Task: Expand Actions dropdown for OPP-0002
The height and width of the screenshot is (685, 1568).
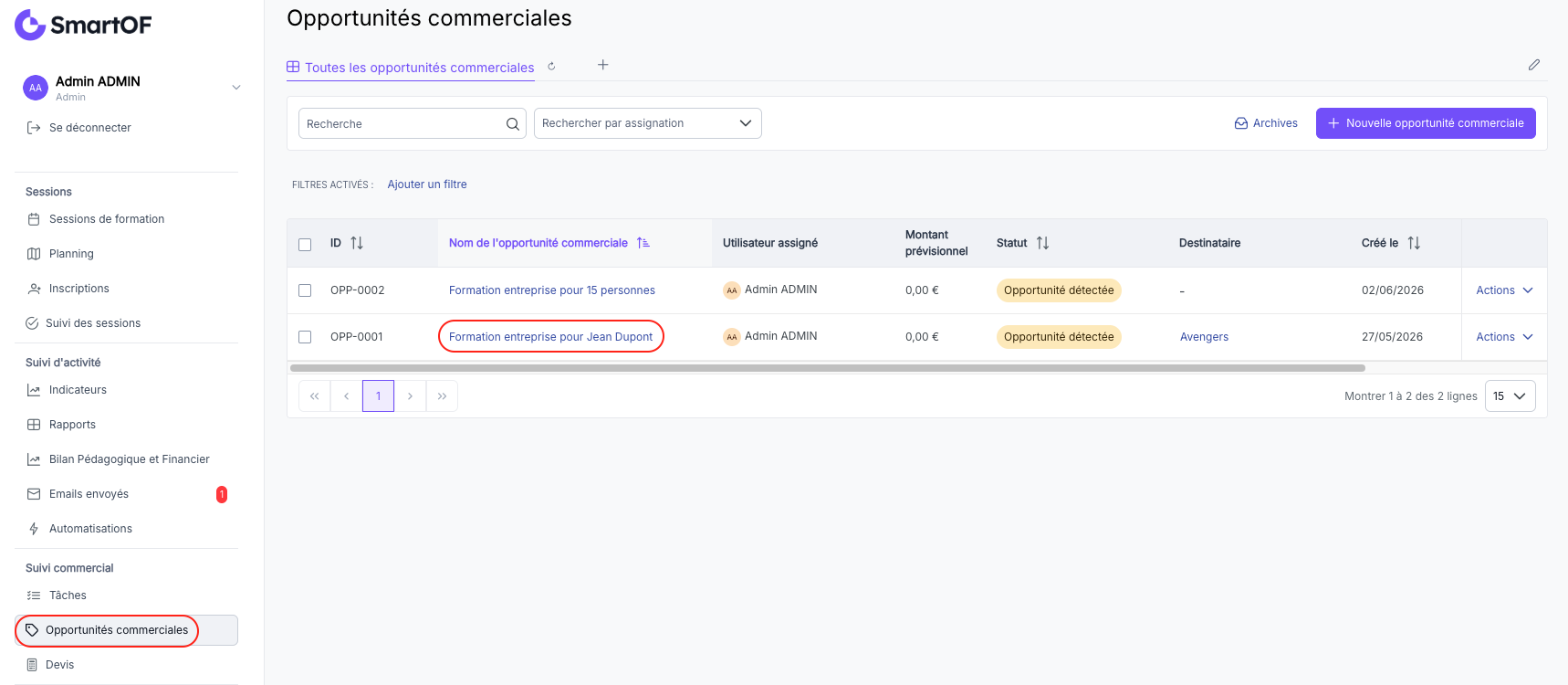Action: point(1504,290)
